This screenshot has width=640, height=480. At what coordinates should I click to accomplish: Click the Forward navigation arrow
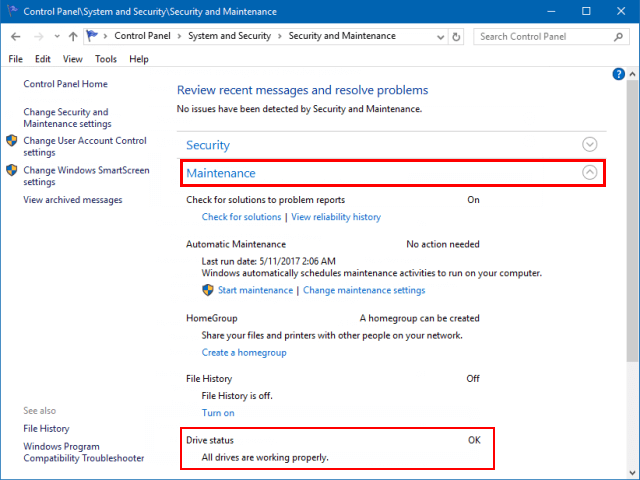pos(37,36)
